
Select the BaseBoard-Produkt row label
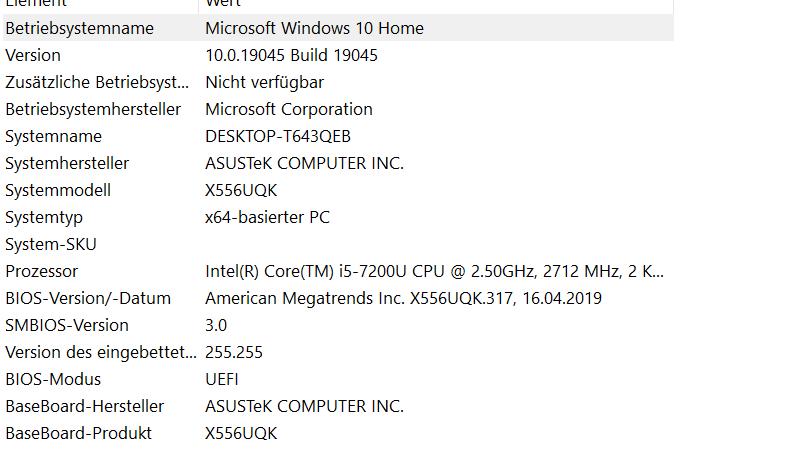pos(79,433)
